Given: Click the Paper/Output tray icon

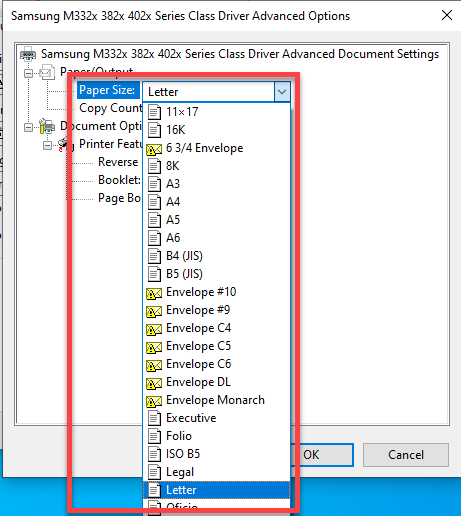Looking at the screenshot, I should tap(47, 72).
